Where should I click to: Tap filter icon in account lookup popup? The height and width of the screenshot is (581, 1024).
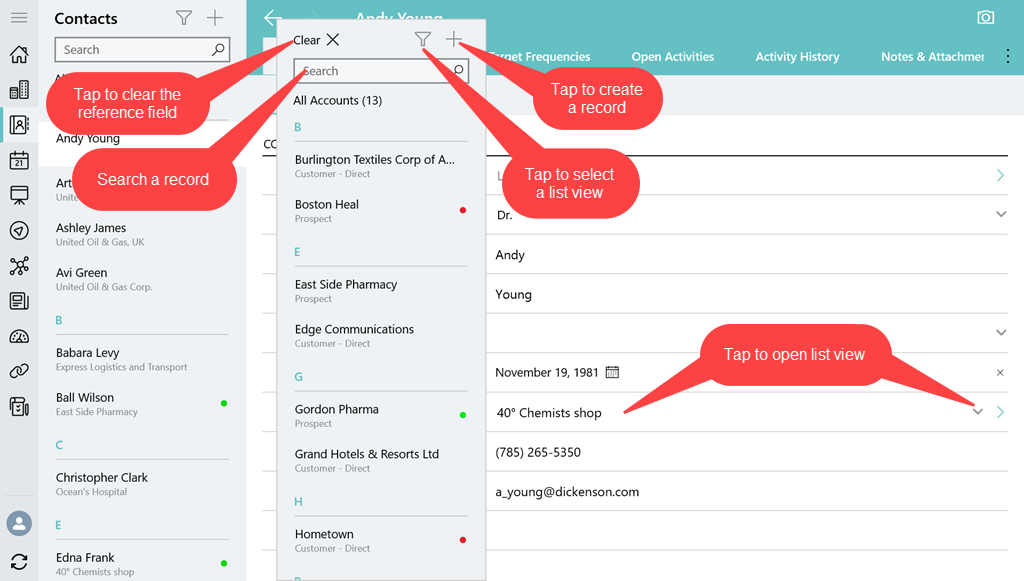pos(423,40)
